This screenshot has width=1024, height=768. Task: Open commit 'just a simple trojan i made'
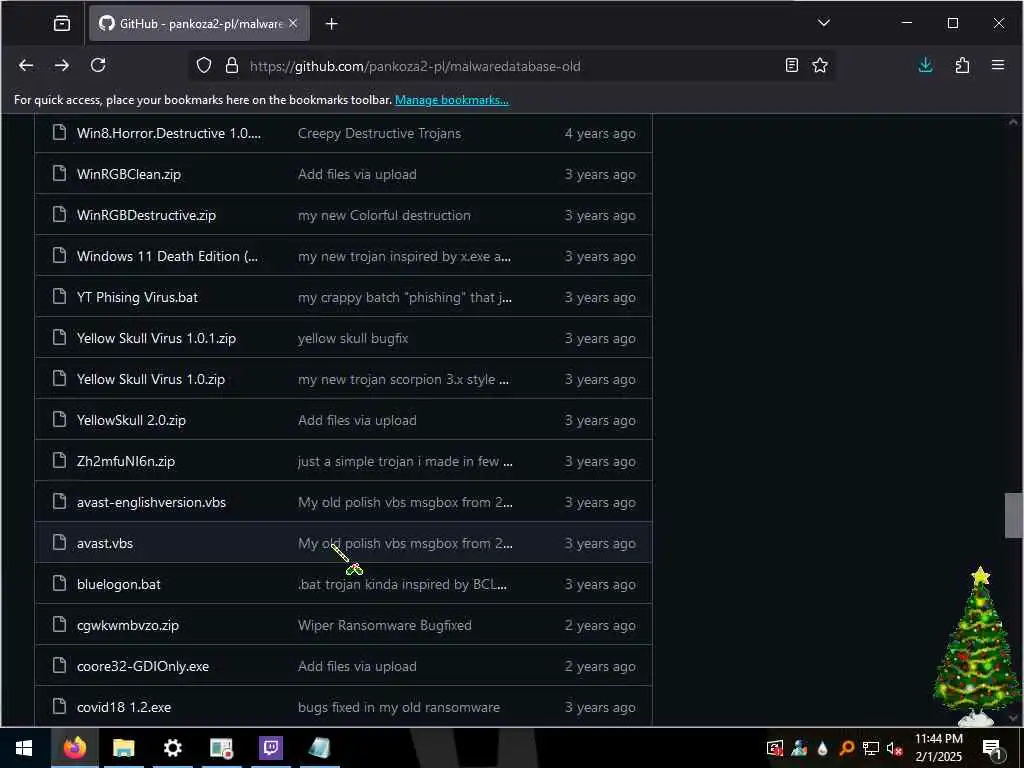click(405, 462)
